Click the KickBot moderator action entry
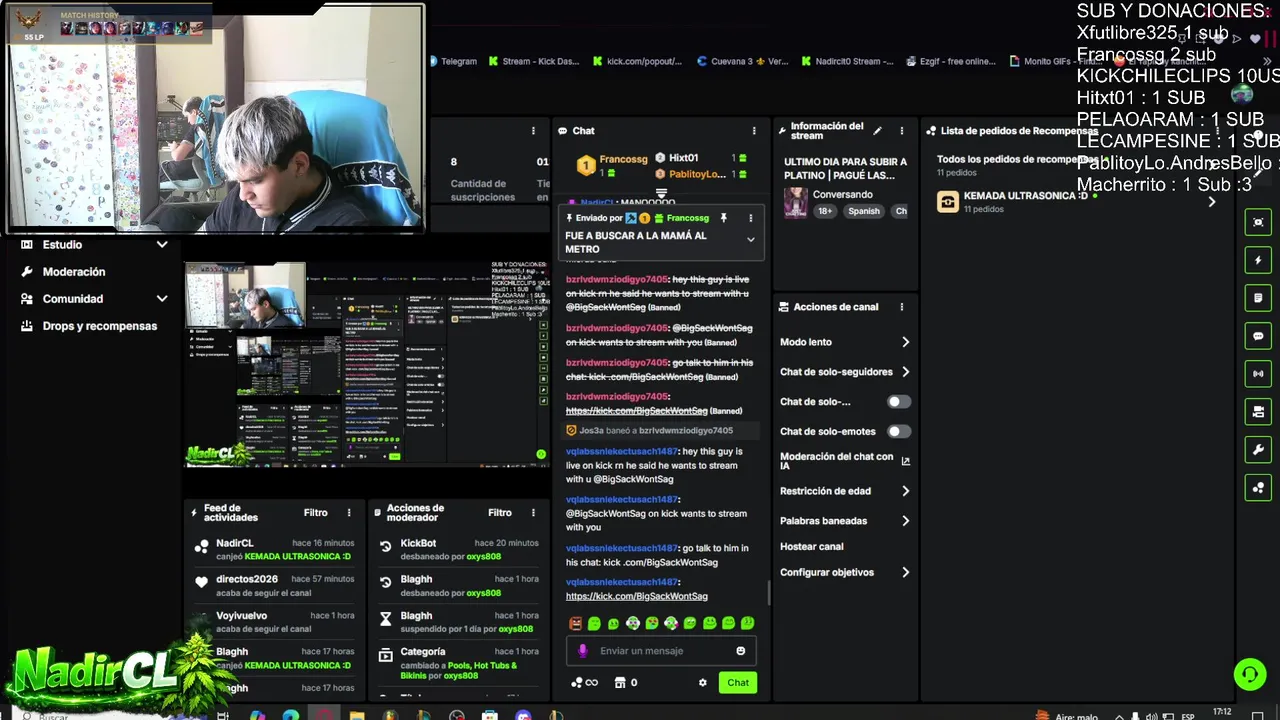This screenshot has width=1280, height=720. pyautogui.click(x=458, y=550)
